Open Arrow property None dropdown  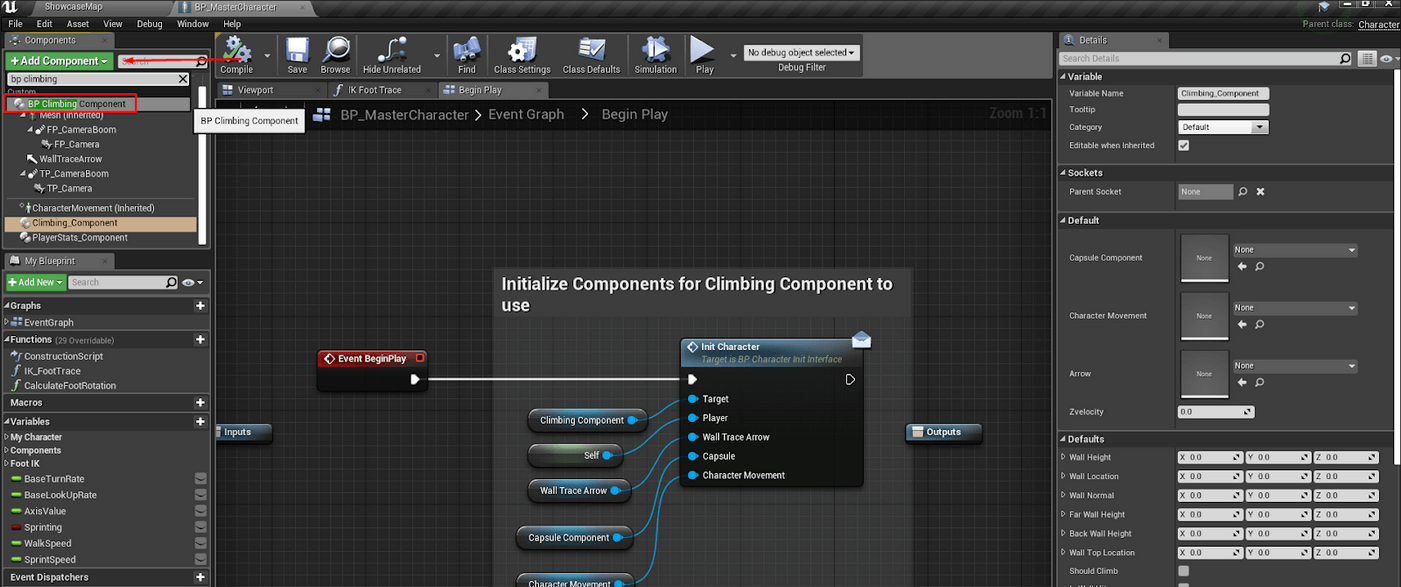tap(1295, 365)
